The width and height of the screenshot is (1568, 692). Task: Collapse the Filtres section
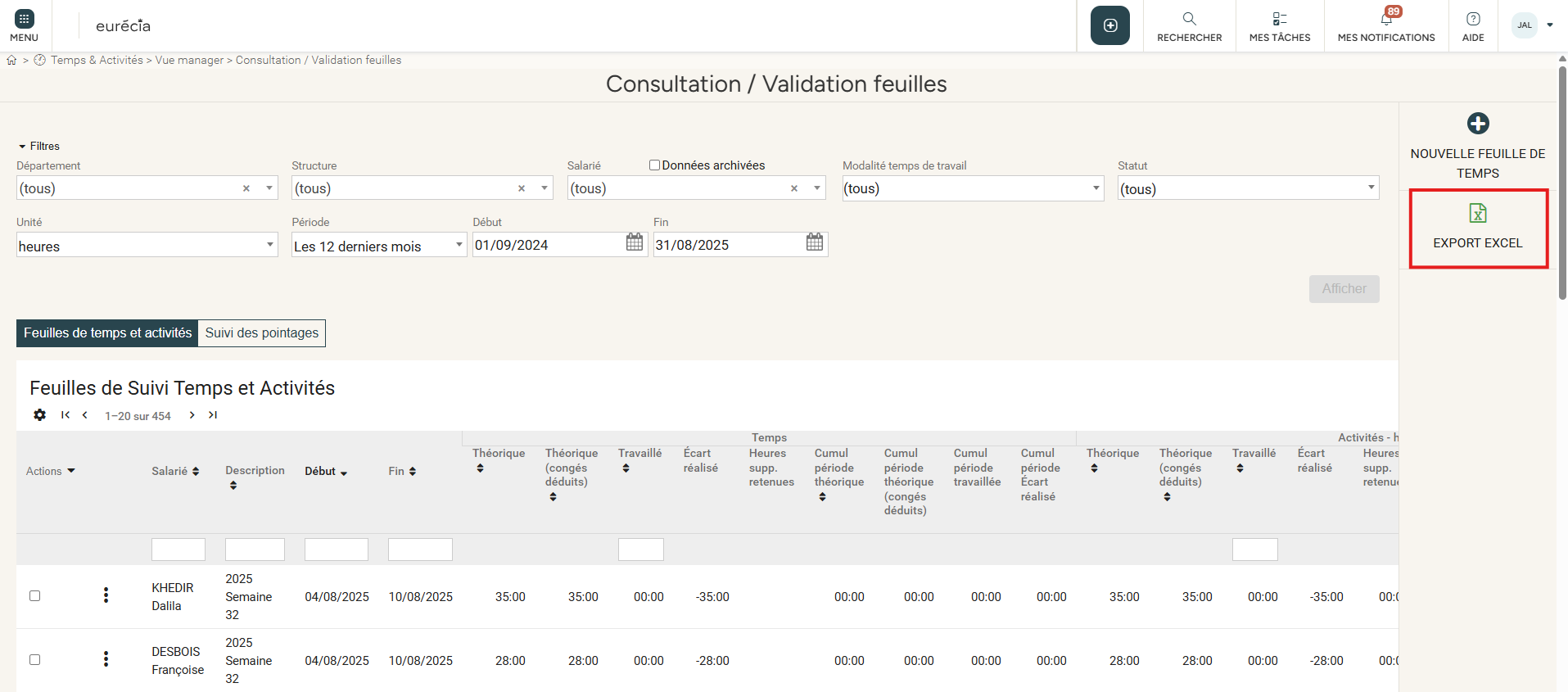38,147
